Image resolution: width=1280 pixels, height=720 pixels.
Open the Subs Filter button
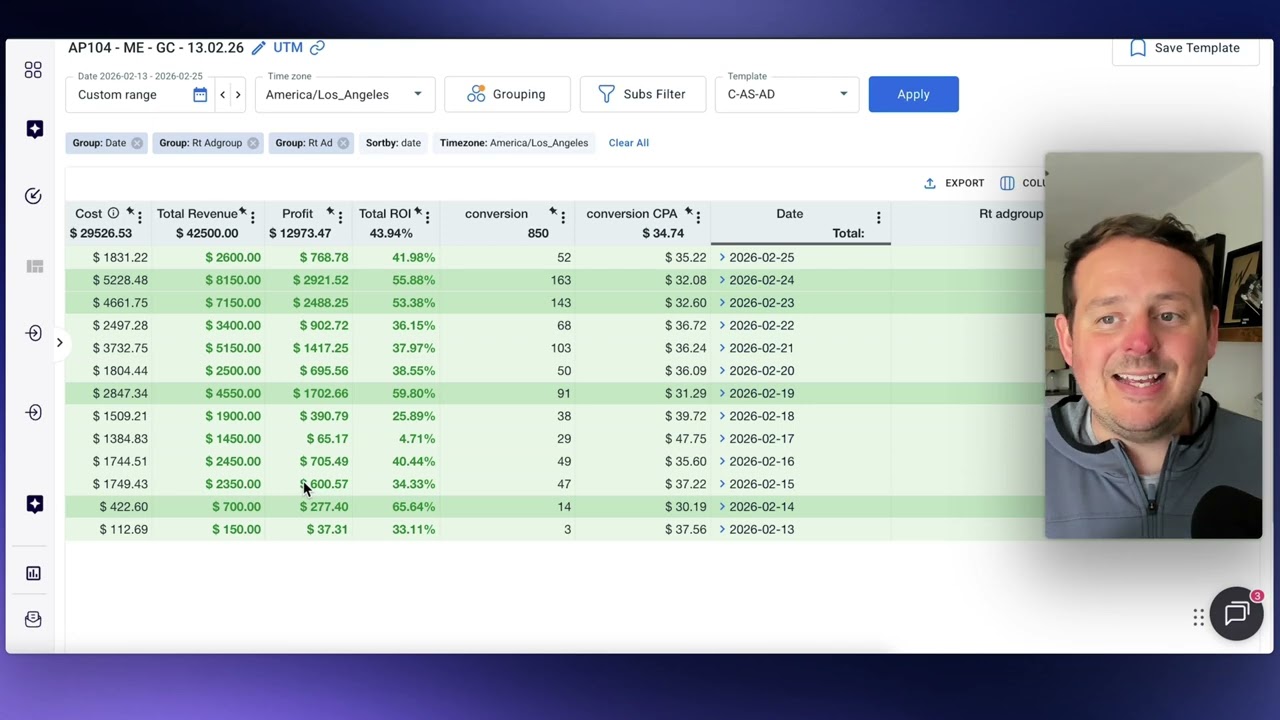point(642,94)
